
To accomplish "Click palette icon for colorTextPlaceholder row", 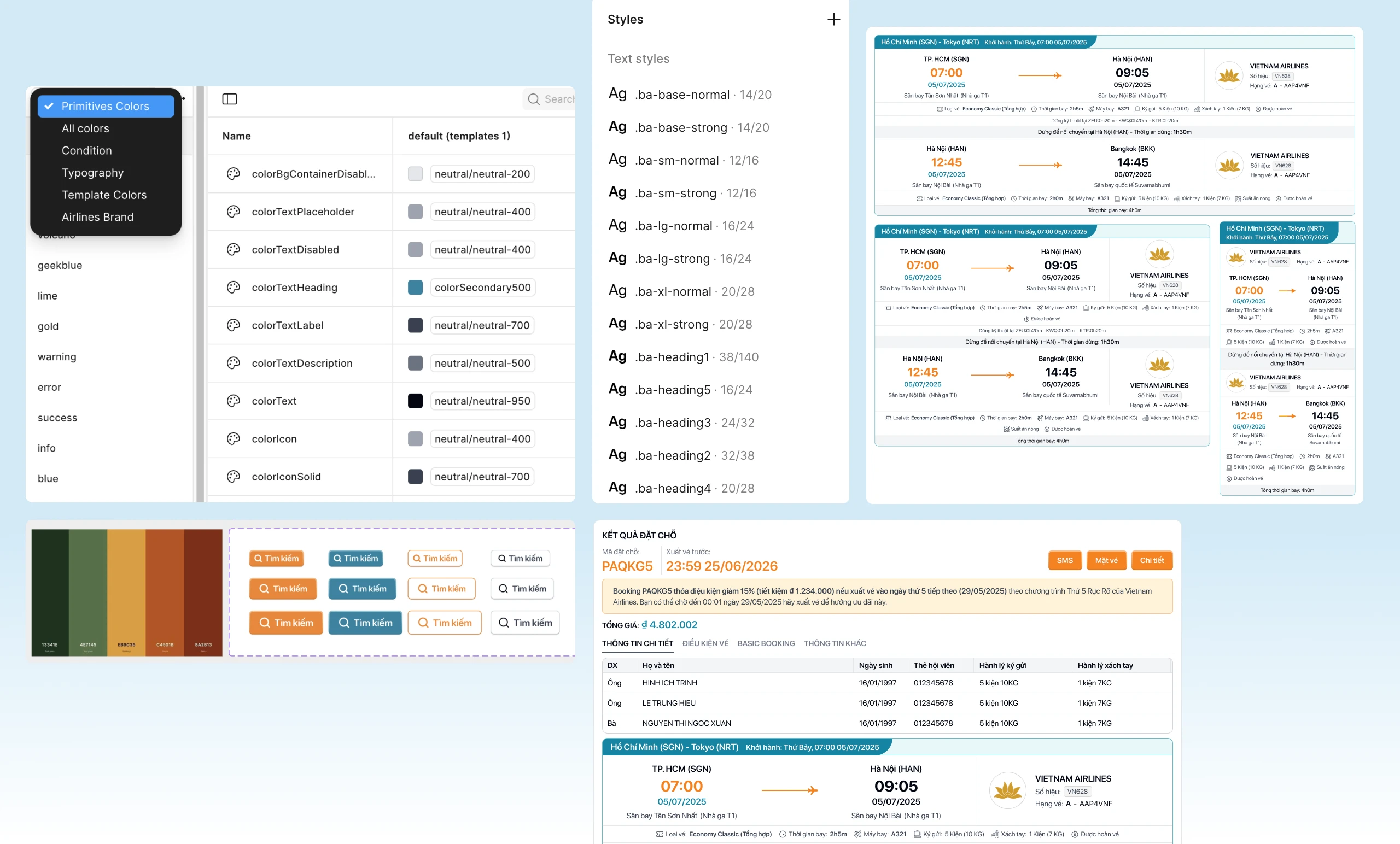I will coord(233,212).
